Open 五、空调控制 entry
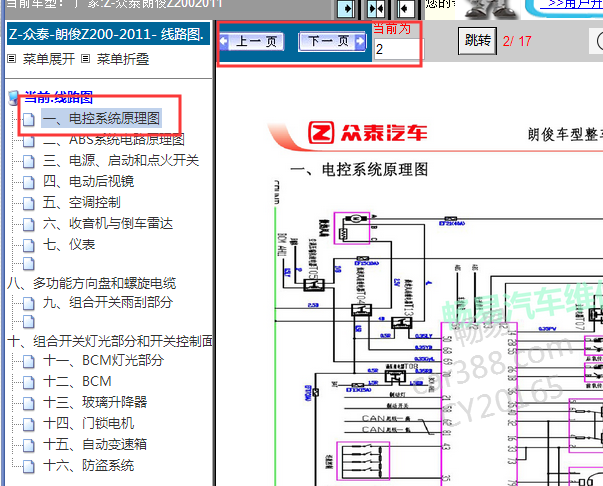 (82, 202)
